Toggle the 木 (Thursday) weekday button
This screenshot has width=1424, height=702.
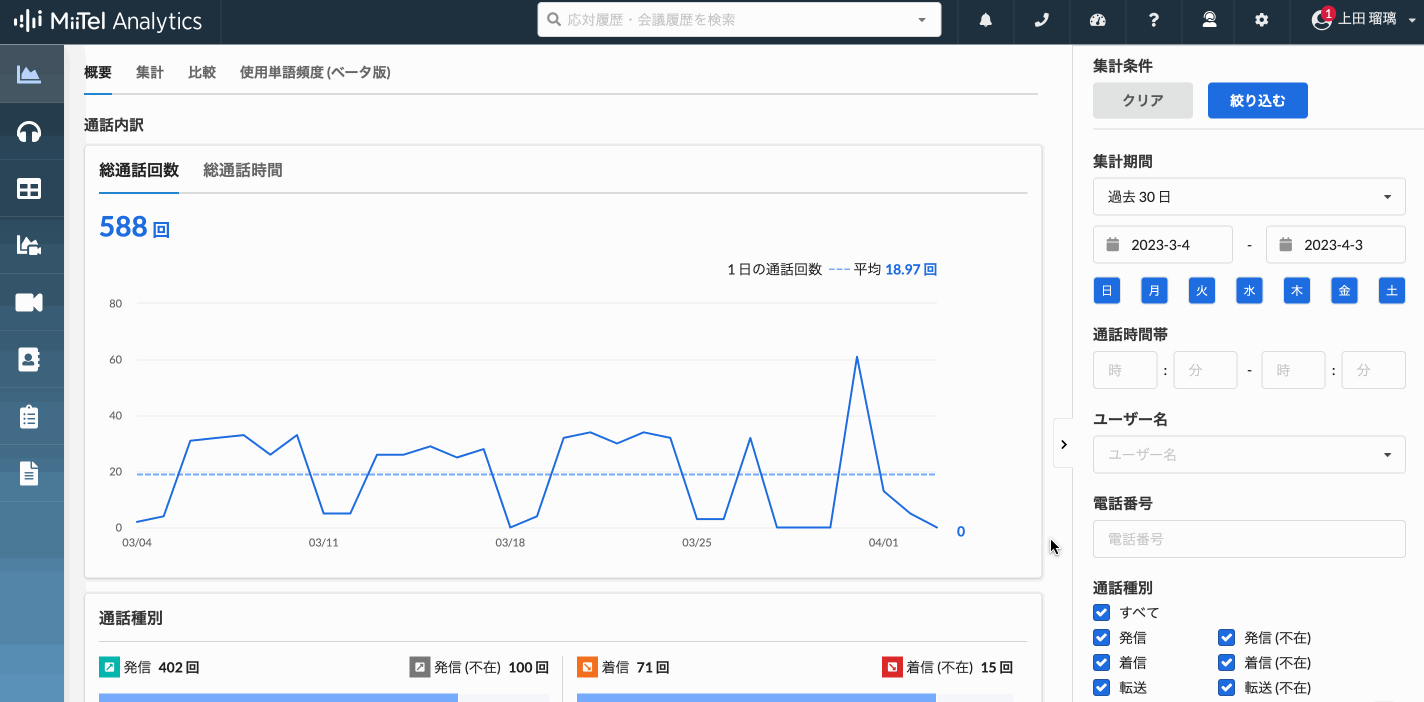[x=1297, y=291]
